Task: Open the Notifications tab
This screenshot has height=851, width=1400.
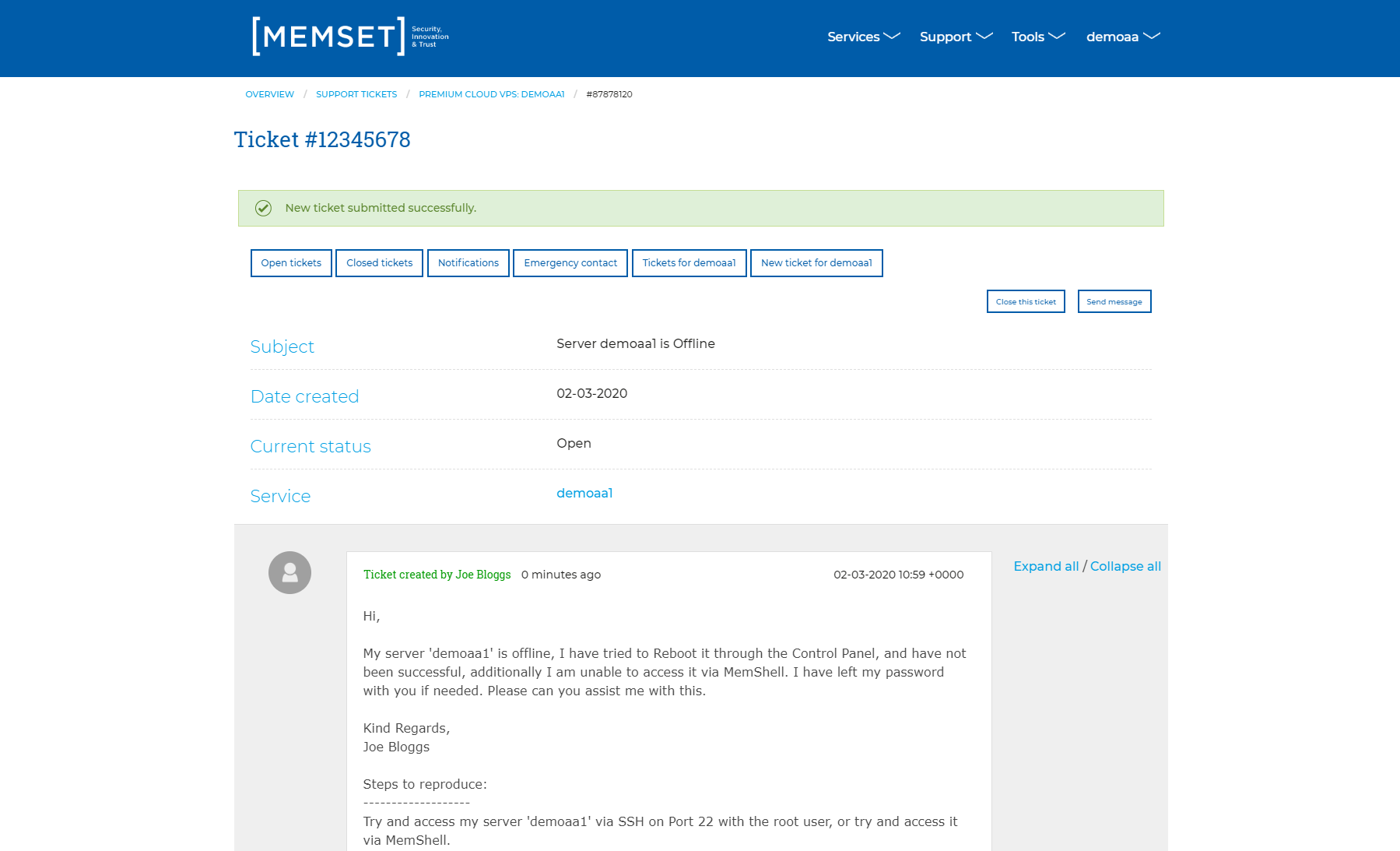Action: pyautogui.click(x=468, y=263)
